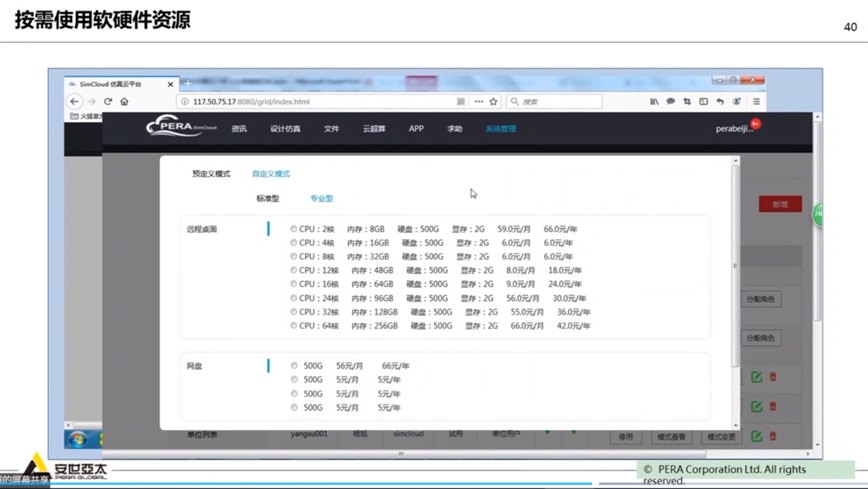
Task: Click the red 新增 button
Action: pos(779,204)
